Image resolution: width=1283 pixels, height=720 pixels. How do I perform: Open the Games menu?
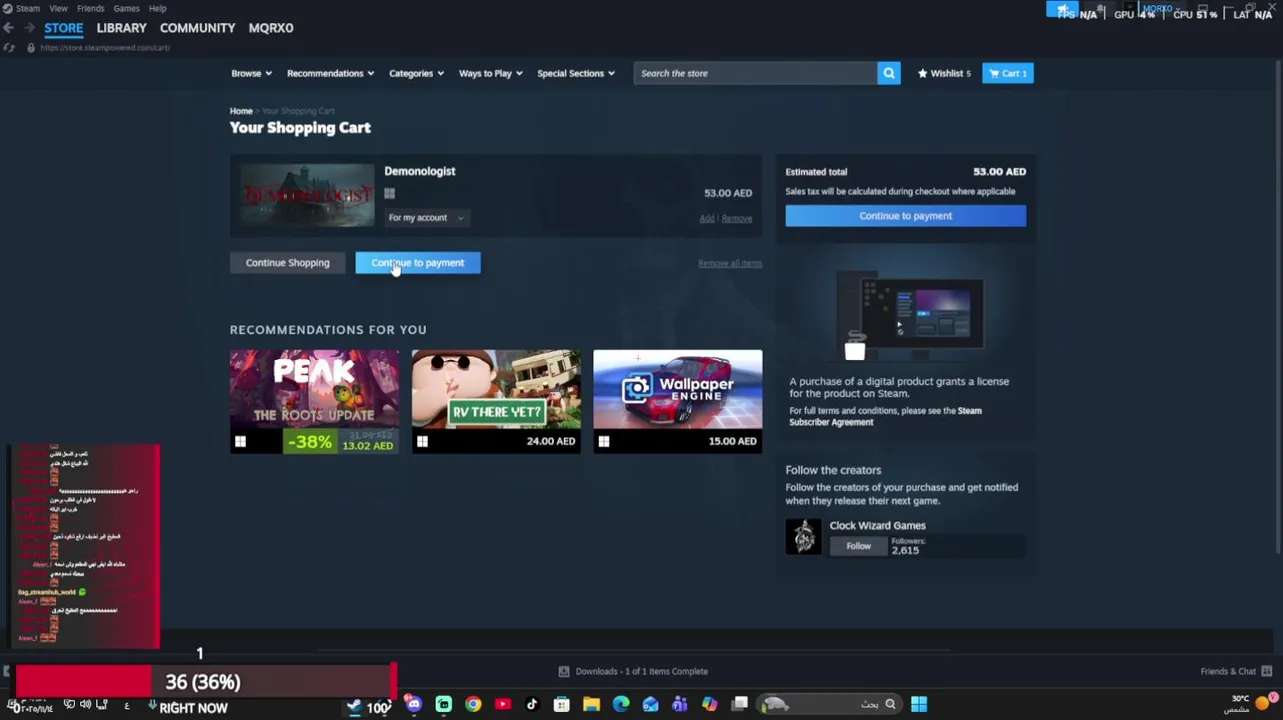126,8
